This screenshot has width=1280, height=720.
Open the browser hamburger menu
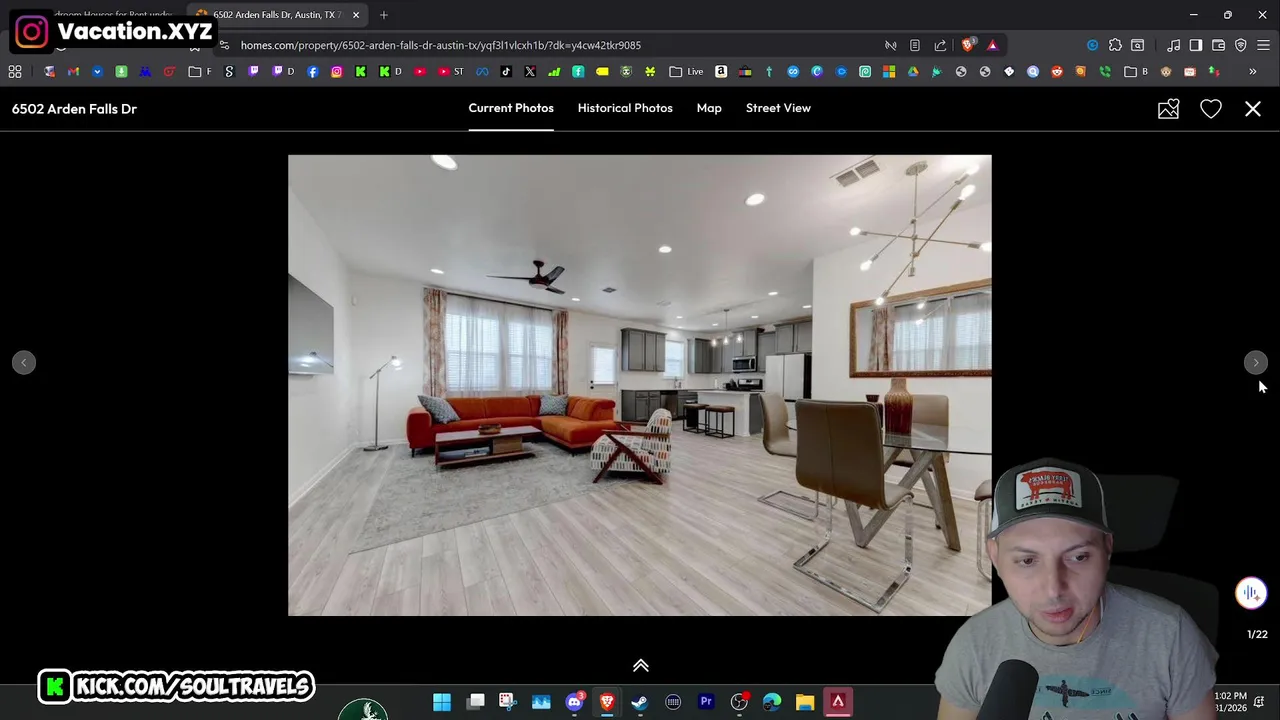[1263, 45]
